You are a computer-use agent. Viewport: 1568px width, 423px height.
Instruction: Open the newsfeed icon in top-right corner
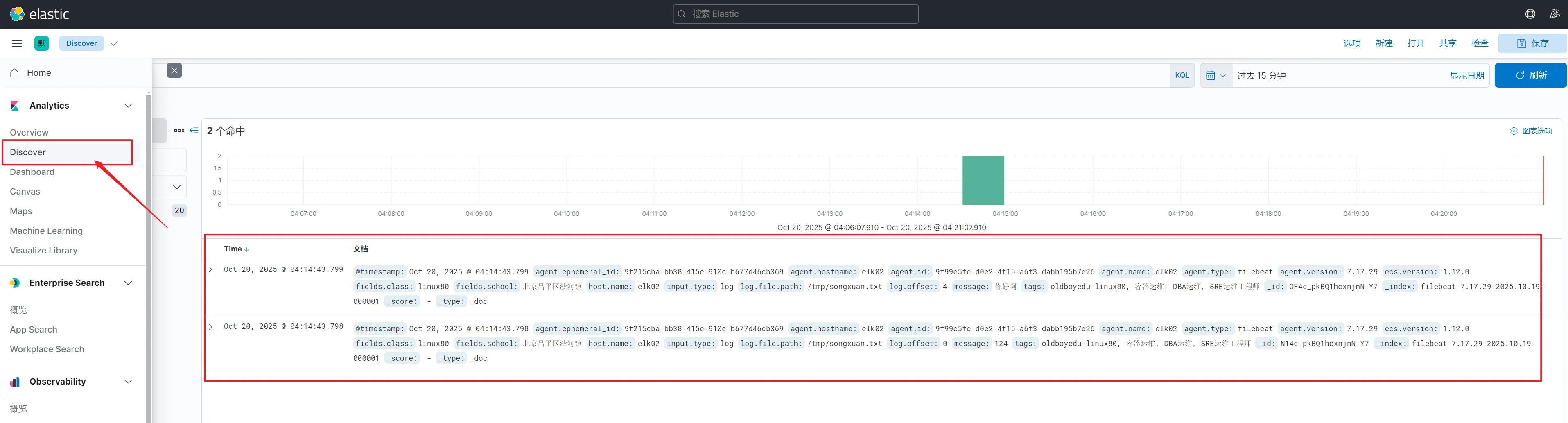(x=1554, y=14)
